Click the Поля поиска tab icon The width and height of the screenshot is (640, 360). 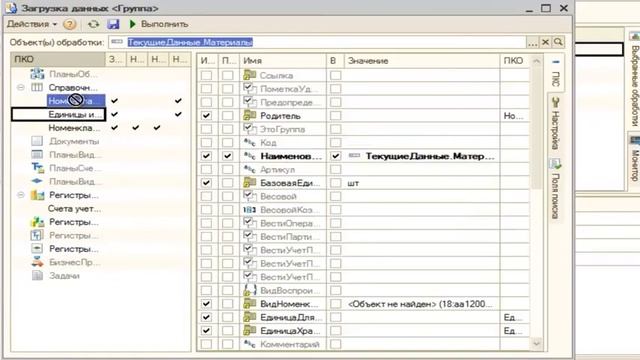pos(555,164)
